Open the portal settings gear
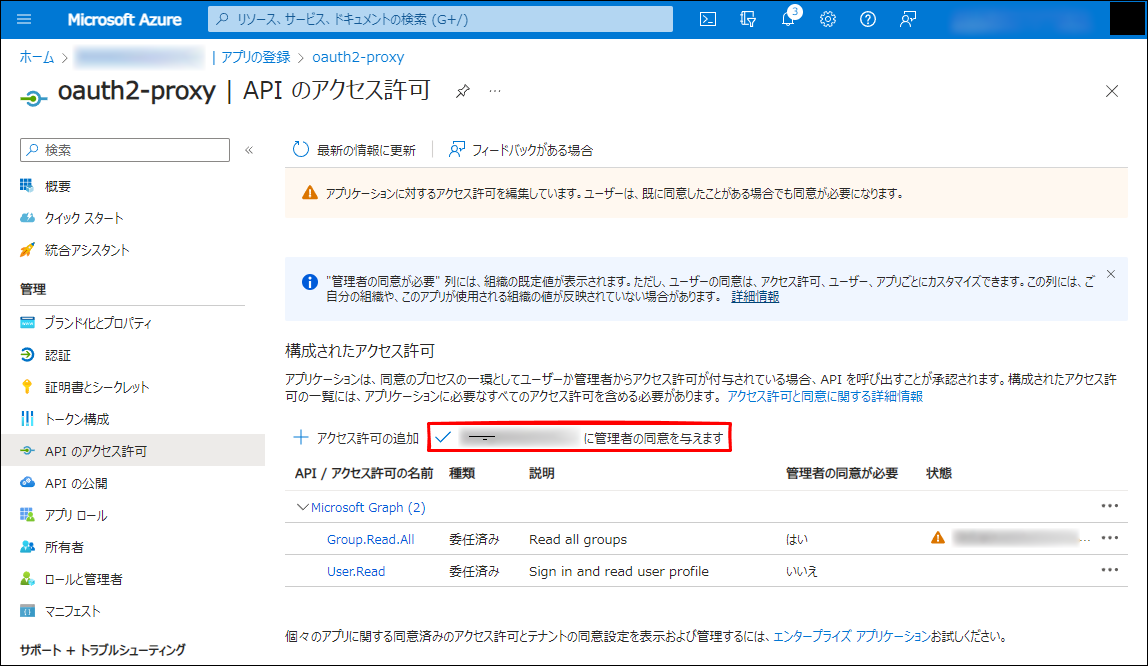 (x=828, y=19)
